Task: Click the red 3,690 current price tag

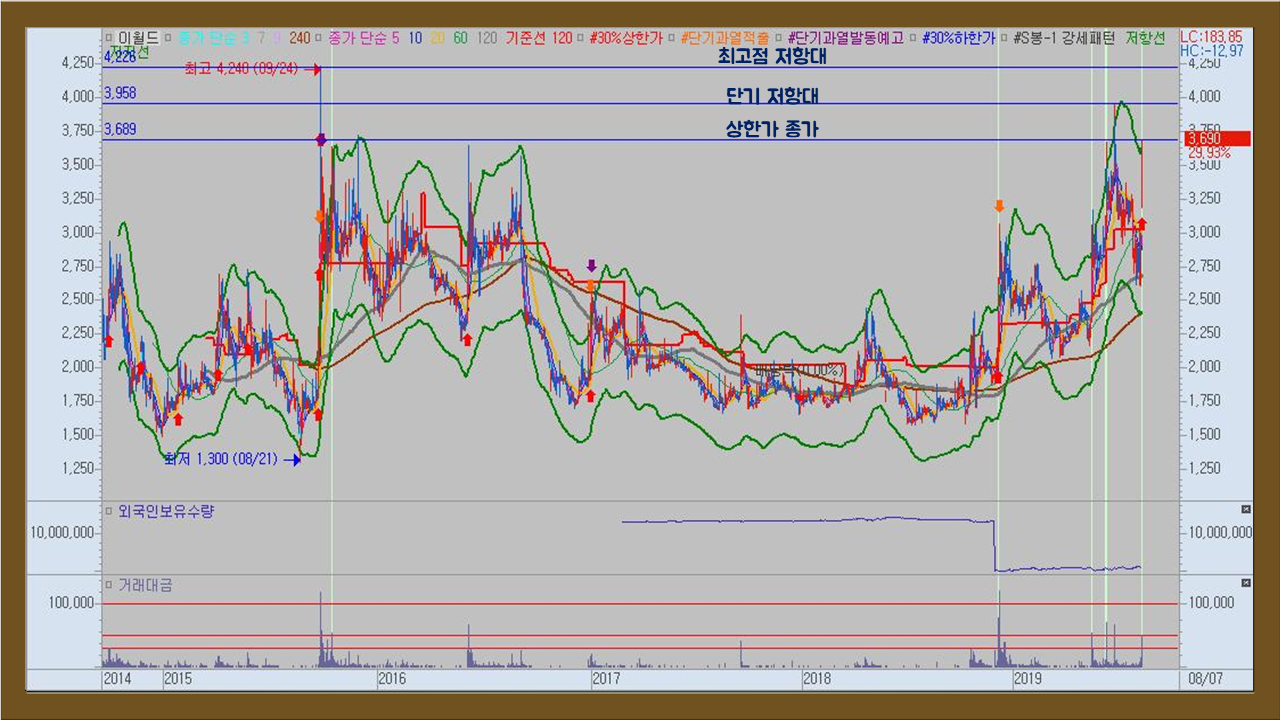Action: (x=1217, y=138)
